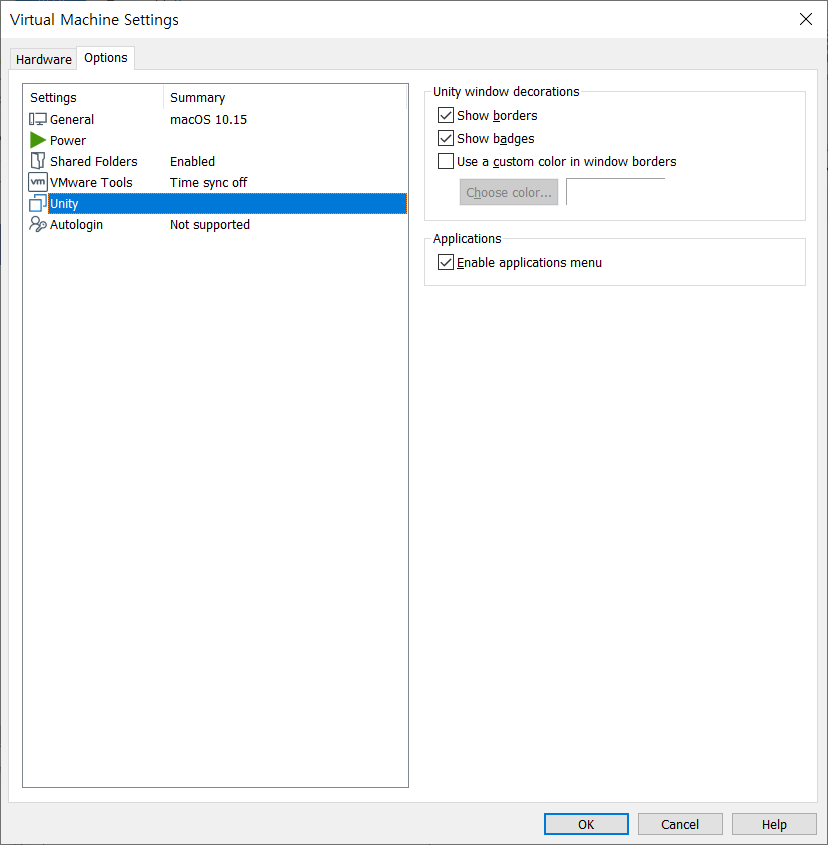Select the Shared Folders row

(216, 161)
